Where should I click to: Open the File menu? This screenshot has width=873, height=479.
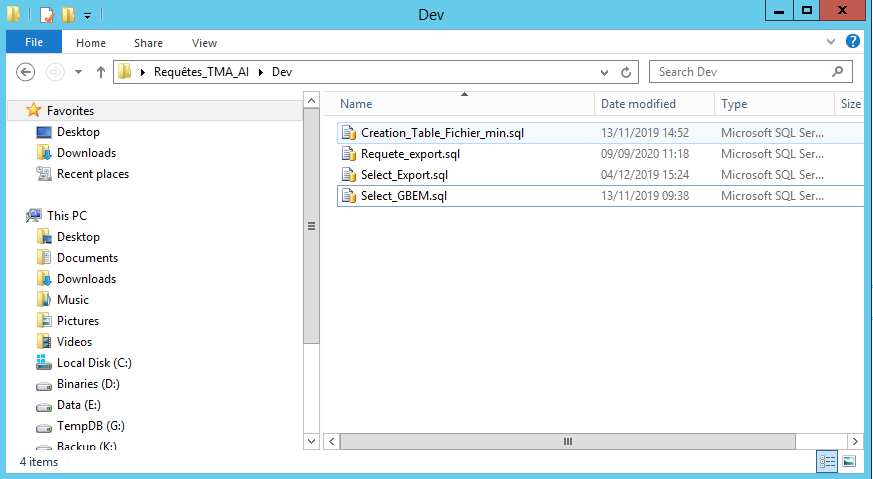(34, 43)
